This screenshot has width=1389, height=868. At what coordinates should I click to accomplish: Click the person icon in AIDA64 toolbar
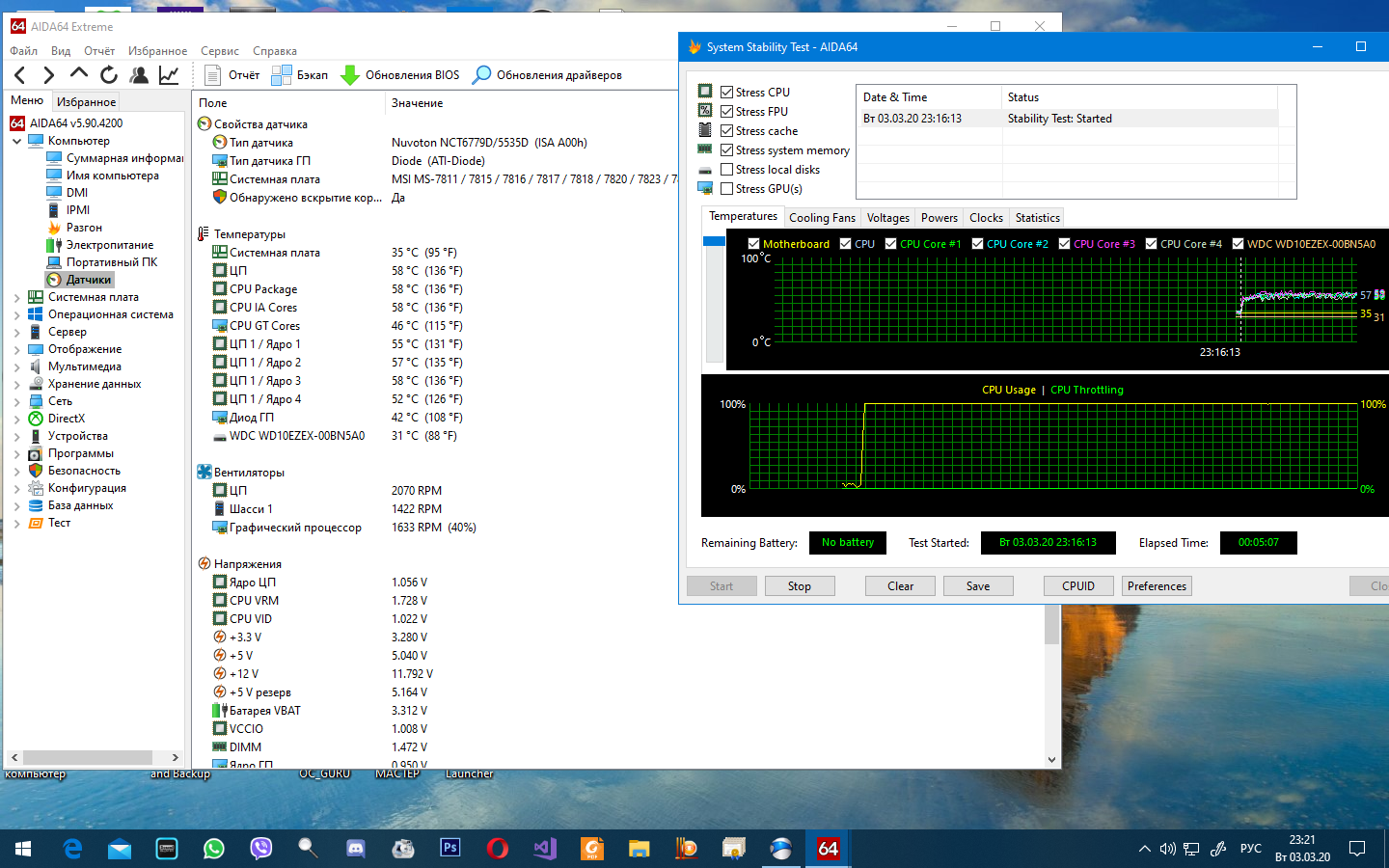coord(139,75)
